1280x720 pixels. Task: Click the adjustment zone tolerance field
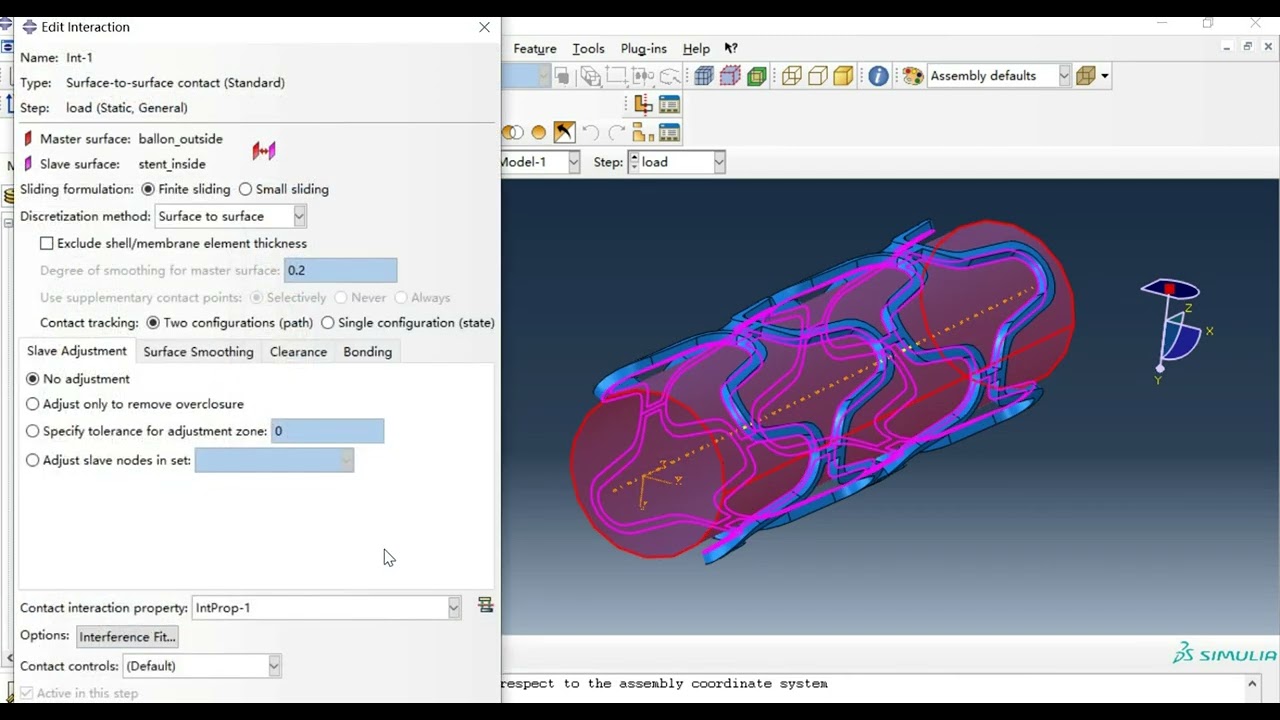coord(327,431)
